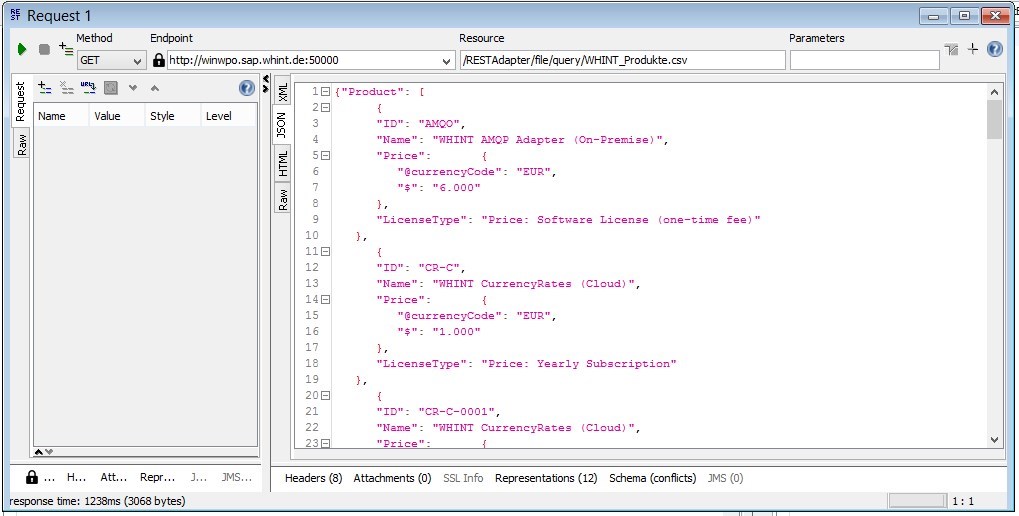Collapse the Price node on line 5

point(326,155)
